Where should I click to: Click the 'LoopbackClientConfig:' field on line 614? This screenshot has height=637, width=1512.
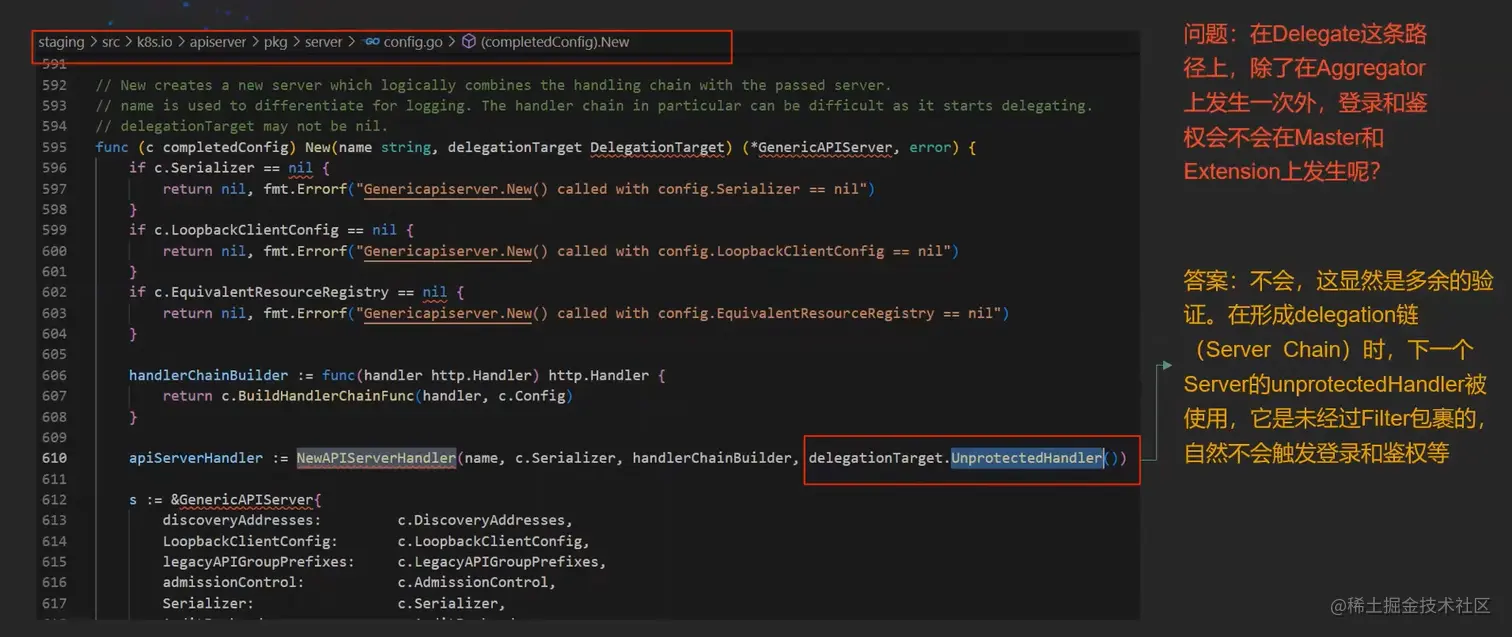[x=251, y=541]
